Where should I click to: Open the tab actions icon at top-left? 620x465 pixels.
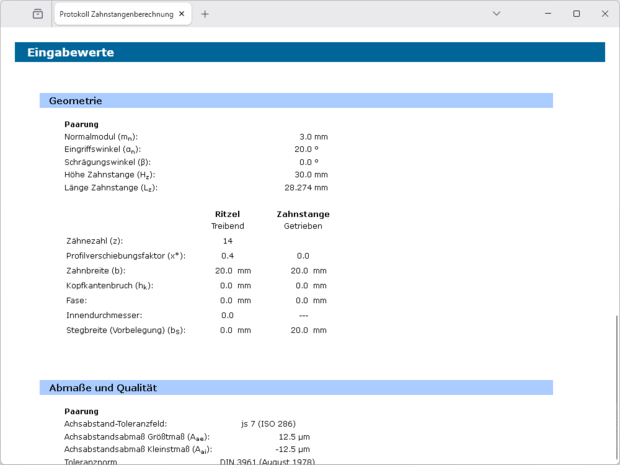(37, 14)
